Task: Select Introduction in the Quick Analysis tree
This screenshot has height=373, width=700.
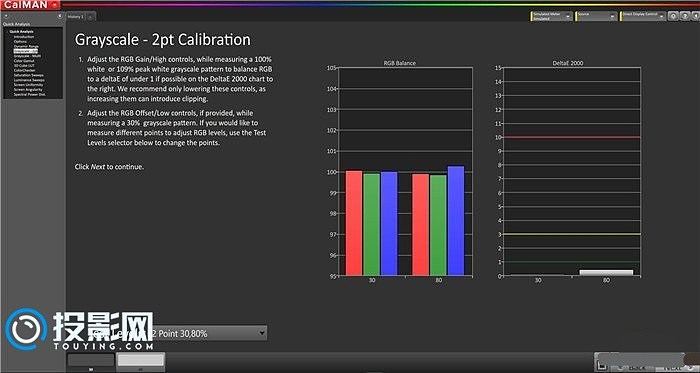Action: [24, 37]
